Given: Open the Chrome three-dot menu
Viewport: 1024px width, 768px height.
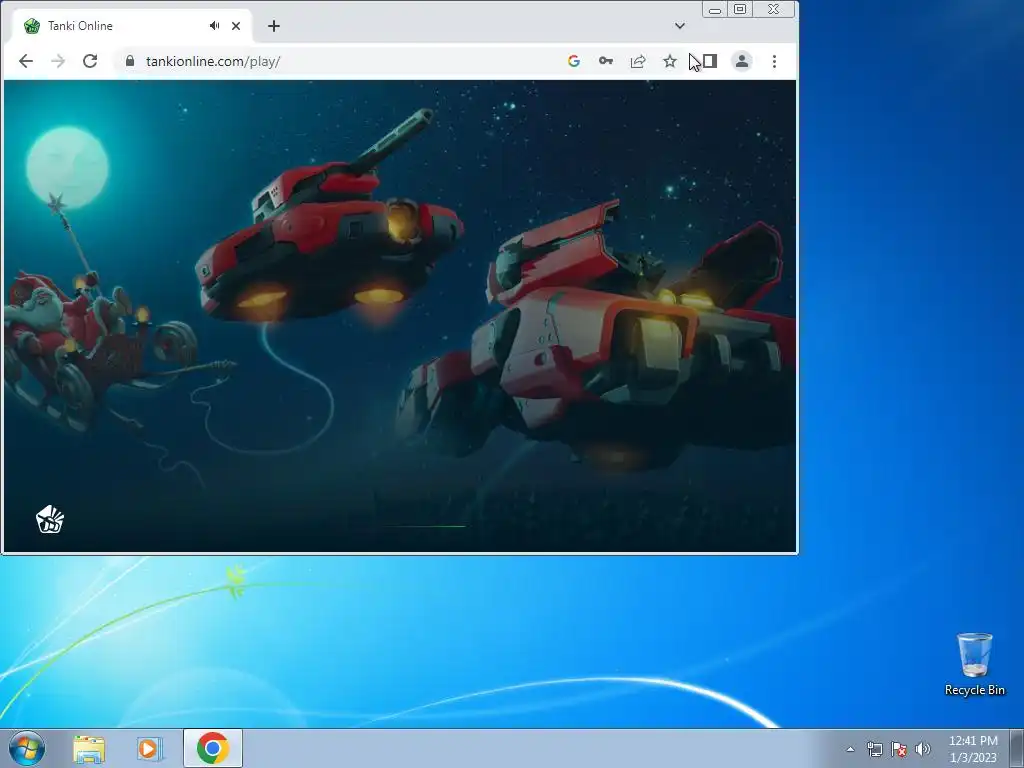Looking at the screenshot, I should pyautogui.click(x=775, y=61).
